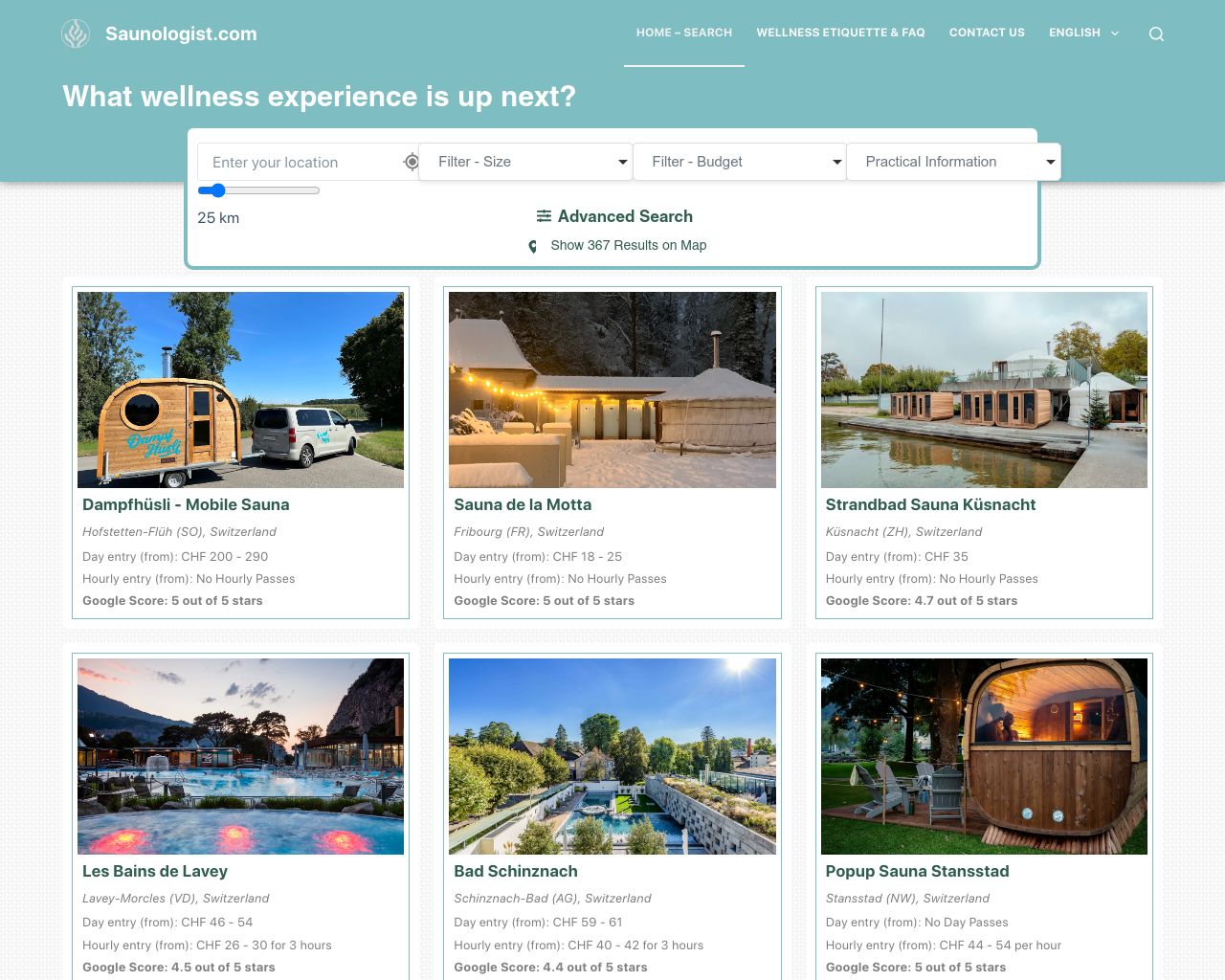This screenshot has width=1225, height=980.
Task: Click 'Day entry (from): CHF 200 - 290'
Action: tap(175, 556)
